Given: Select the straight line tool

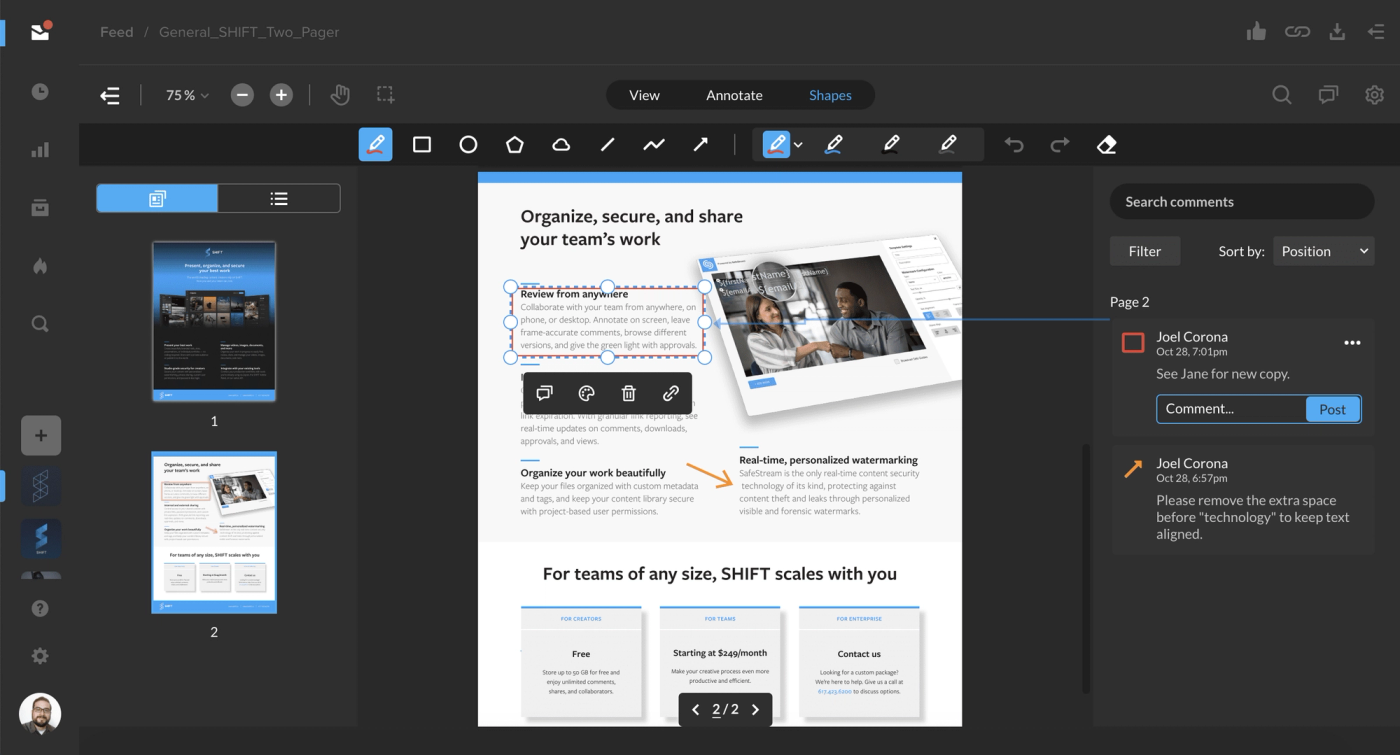Looking at the screenshot, I should (x=607, y=145).
